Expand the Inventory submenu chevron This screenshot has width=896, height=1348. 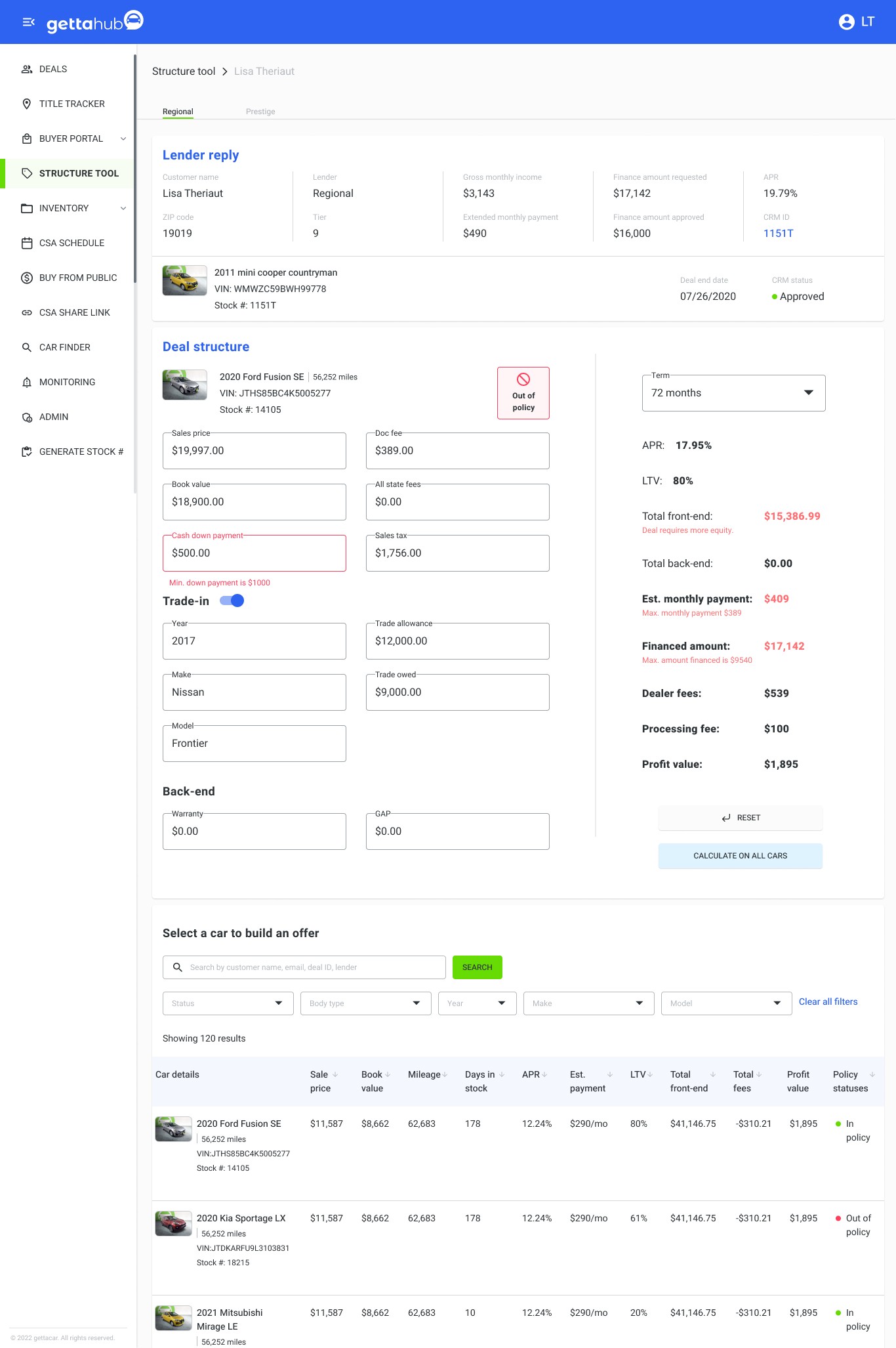click(x=123, y=208)
